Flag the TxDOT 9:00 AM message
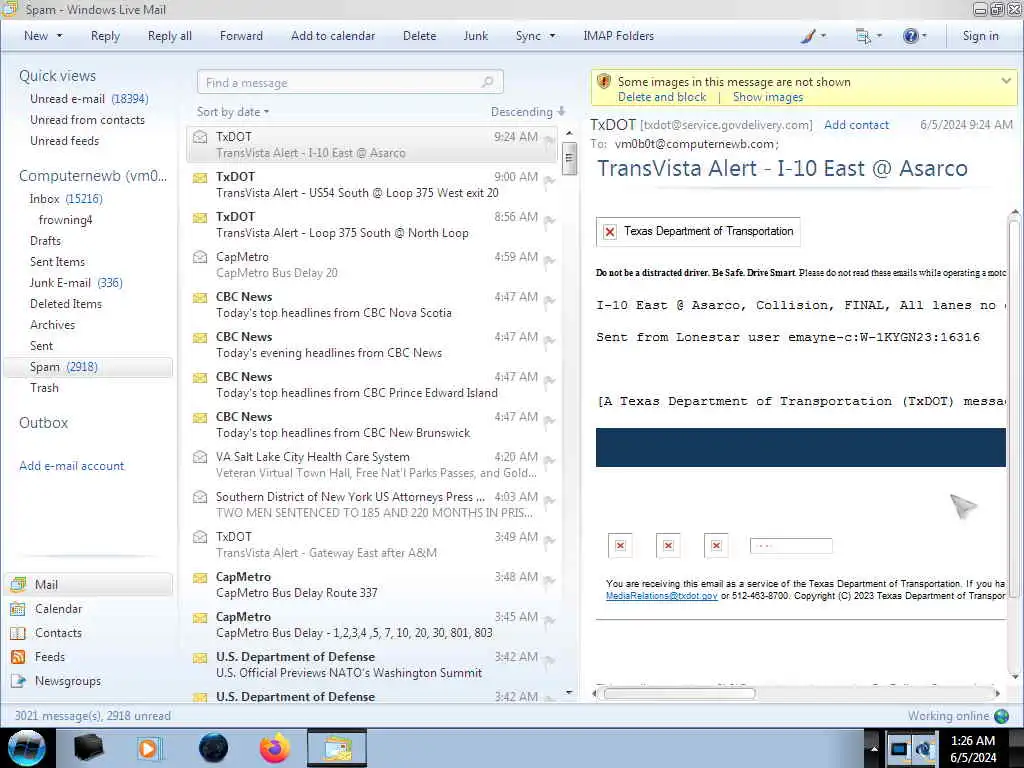This screenshot has width=1024, height=768. pos(549,180)
